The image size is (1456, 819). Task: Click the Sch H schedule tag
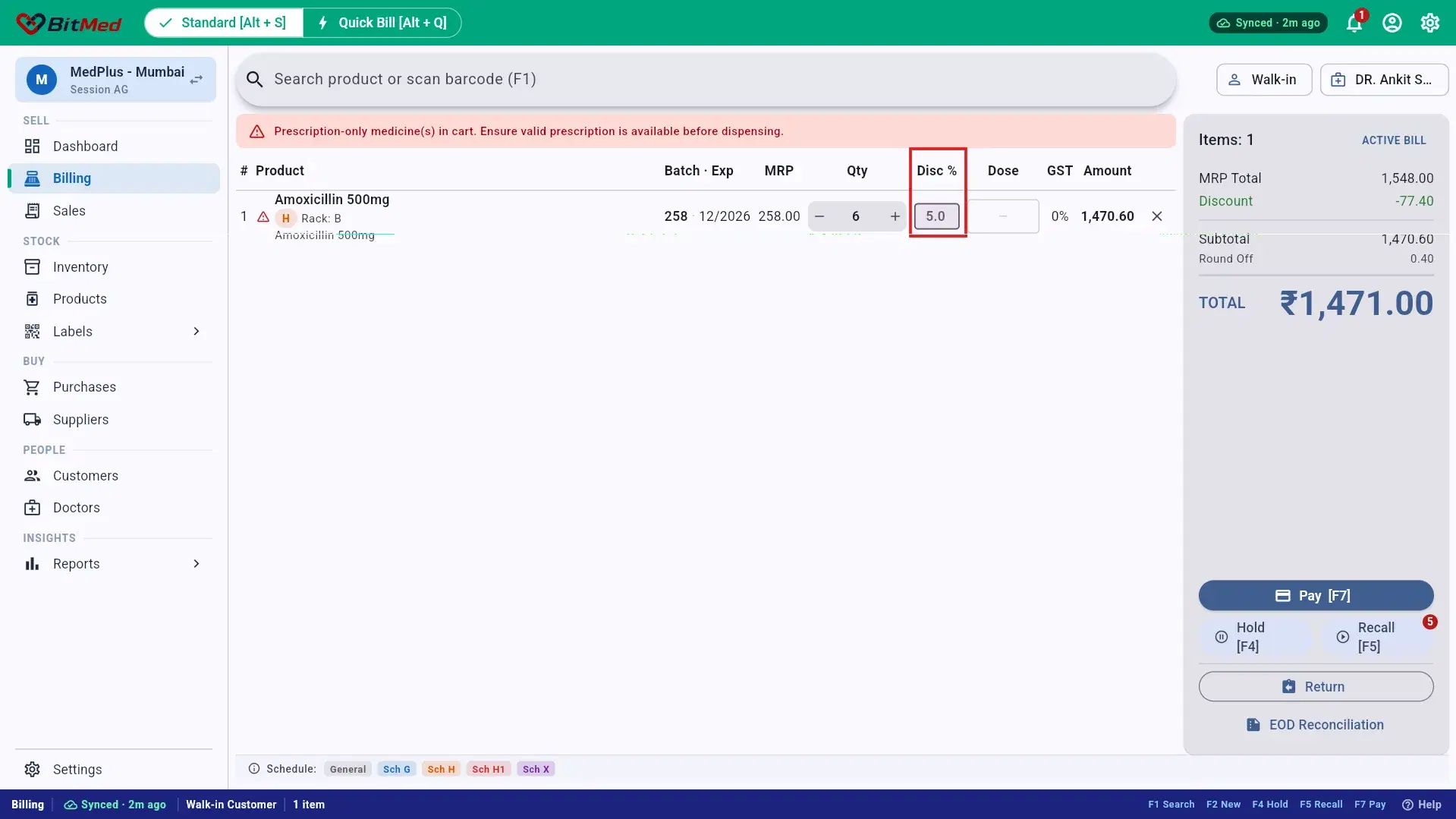pyautogui.click(x=441, y=769)
